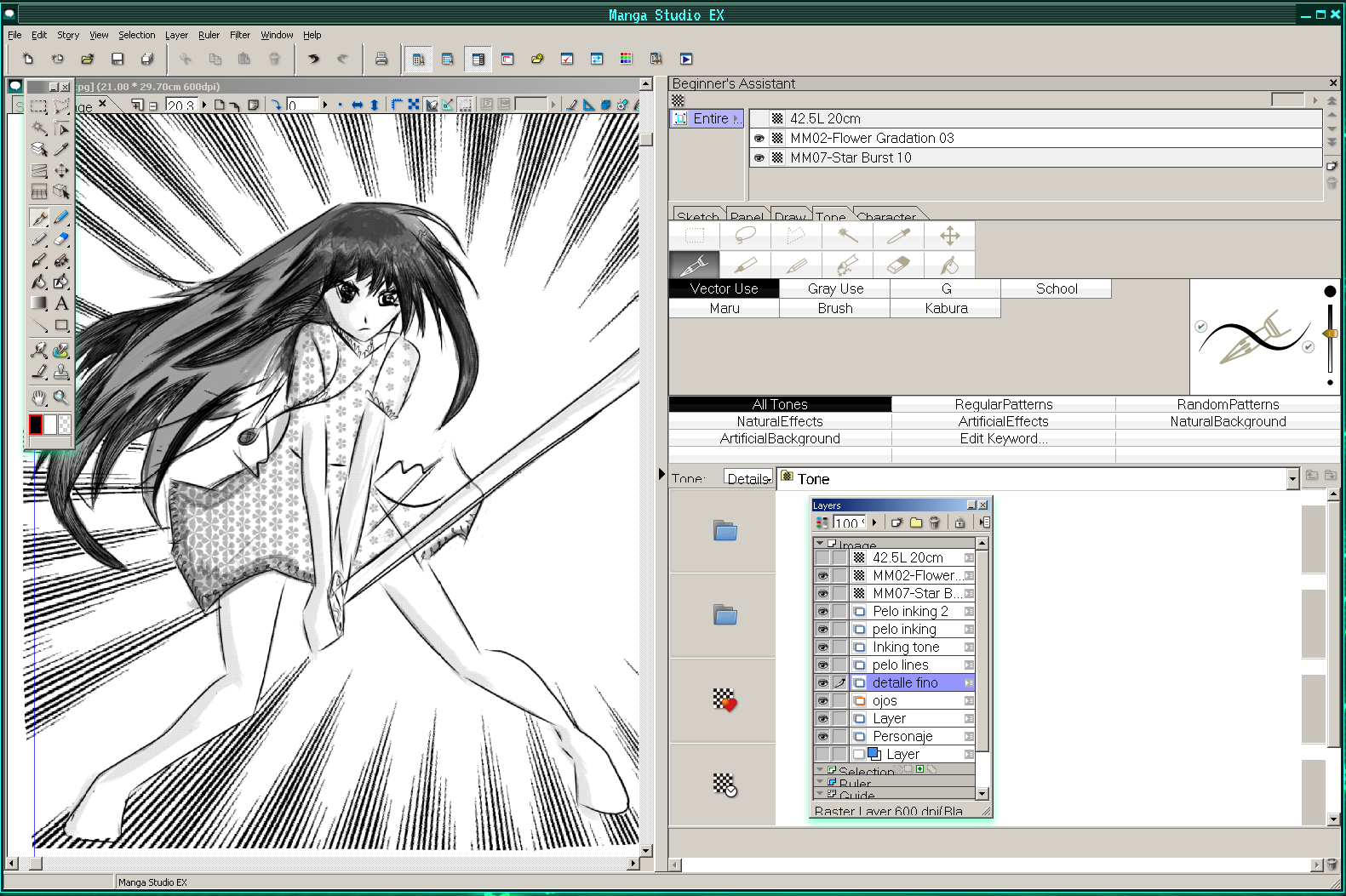Click the black foreground color swatch
The image size is (1346, 896).
coord(36,425)
